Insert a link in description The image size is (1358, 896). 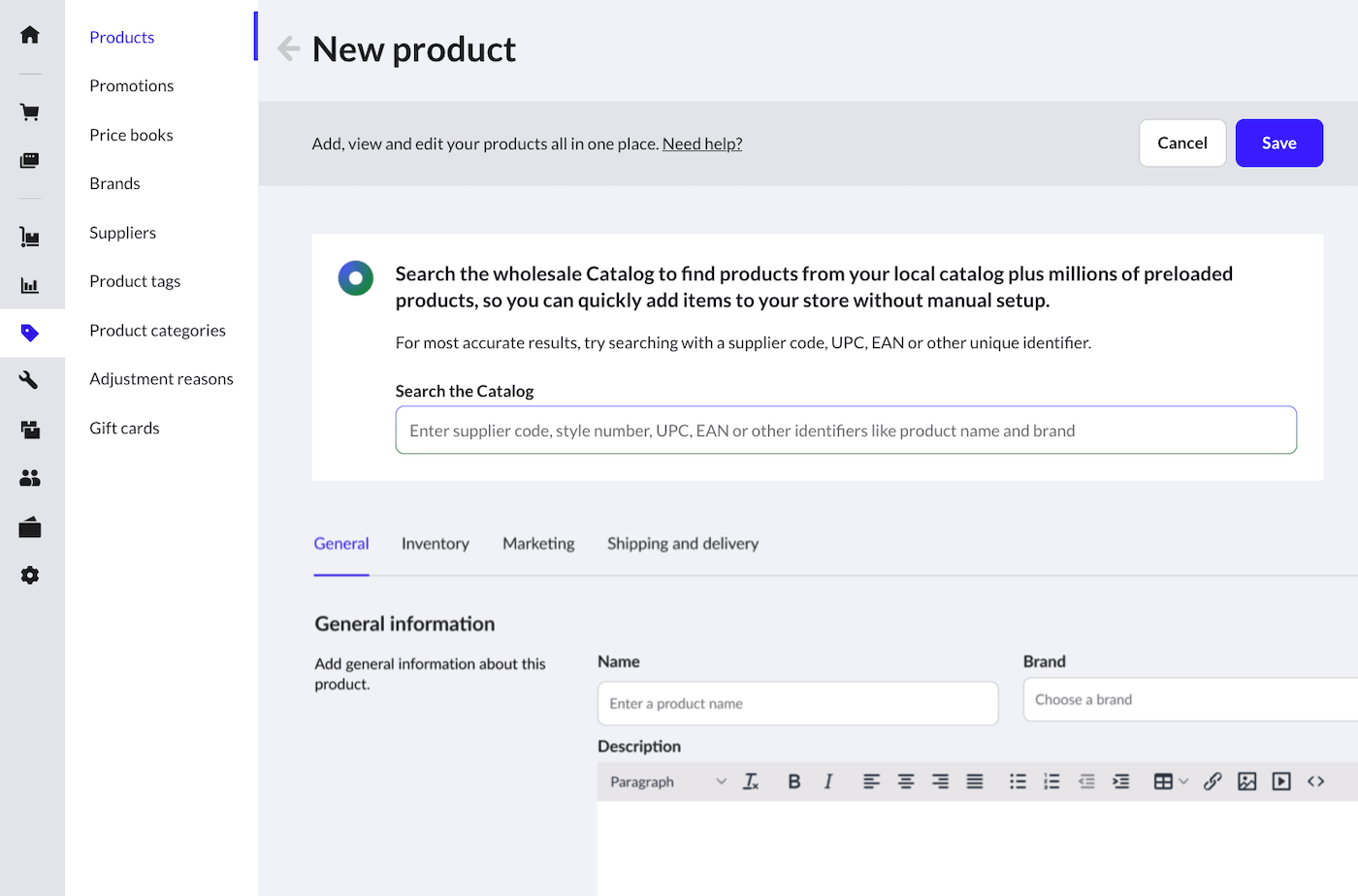1212,782
